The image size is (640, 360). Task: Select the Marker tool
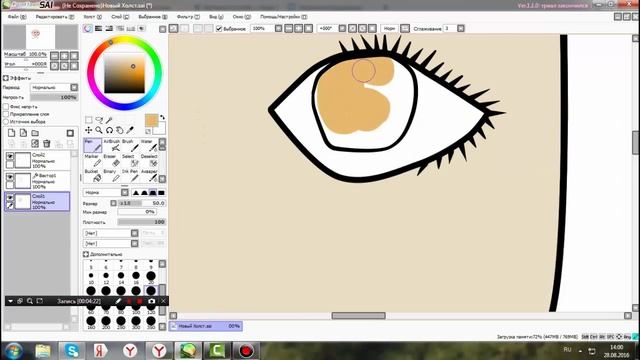[93, 161]
